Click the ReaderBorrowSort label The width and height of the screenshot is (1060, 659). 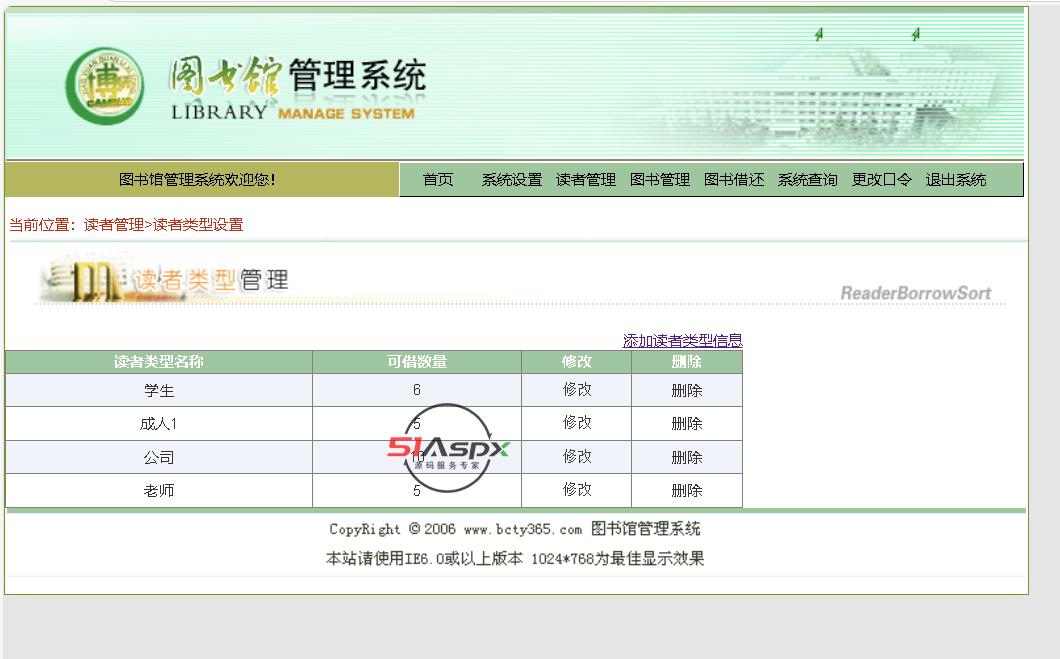915,293
